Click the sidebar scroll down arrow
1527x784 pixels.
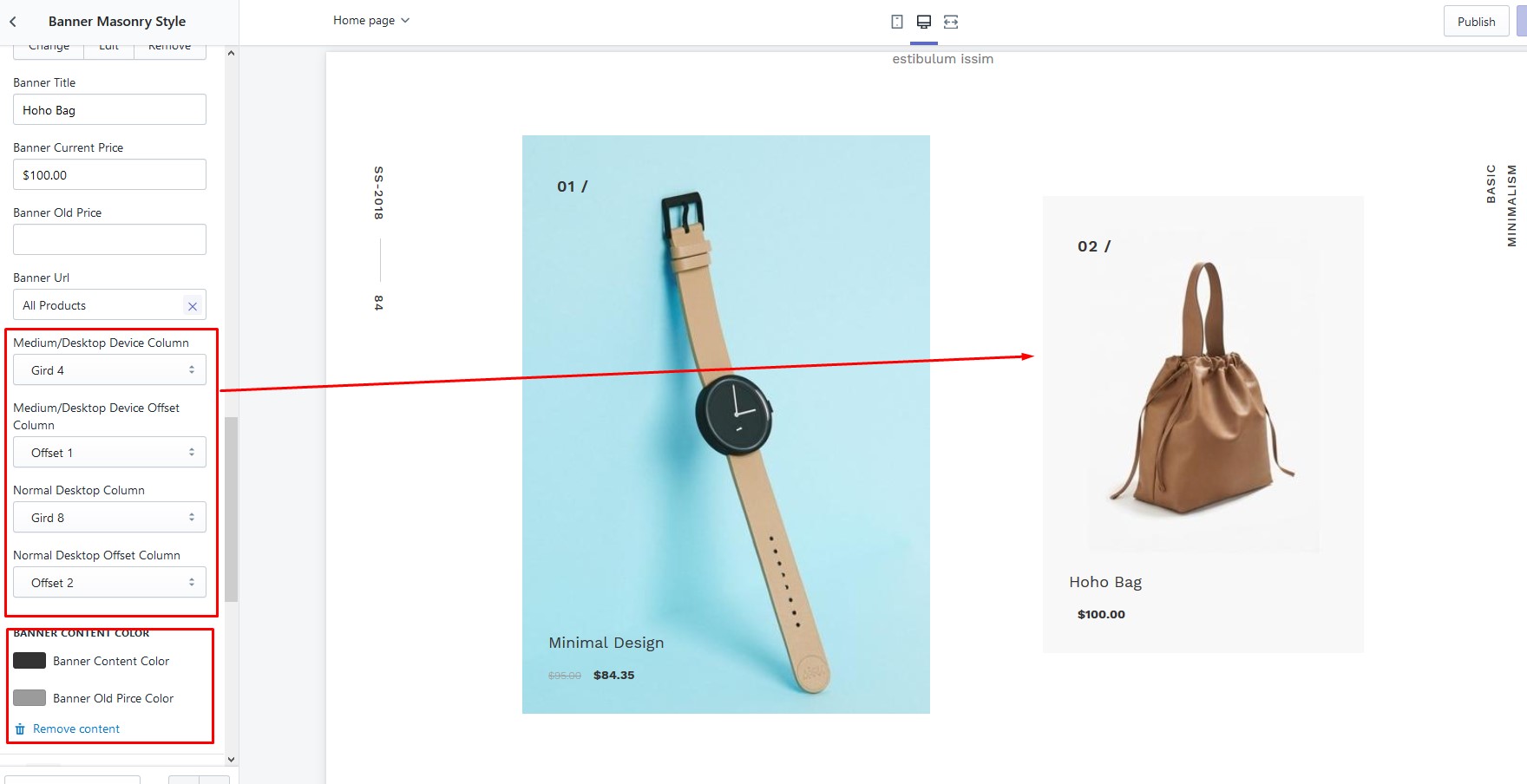(231, 760)
